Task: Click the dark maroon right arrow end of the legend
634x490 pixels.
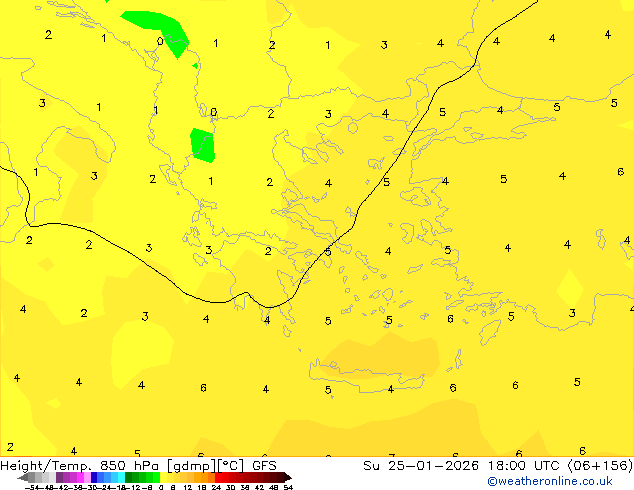Action: tap(288, 477)
